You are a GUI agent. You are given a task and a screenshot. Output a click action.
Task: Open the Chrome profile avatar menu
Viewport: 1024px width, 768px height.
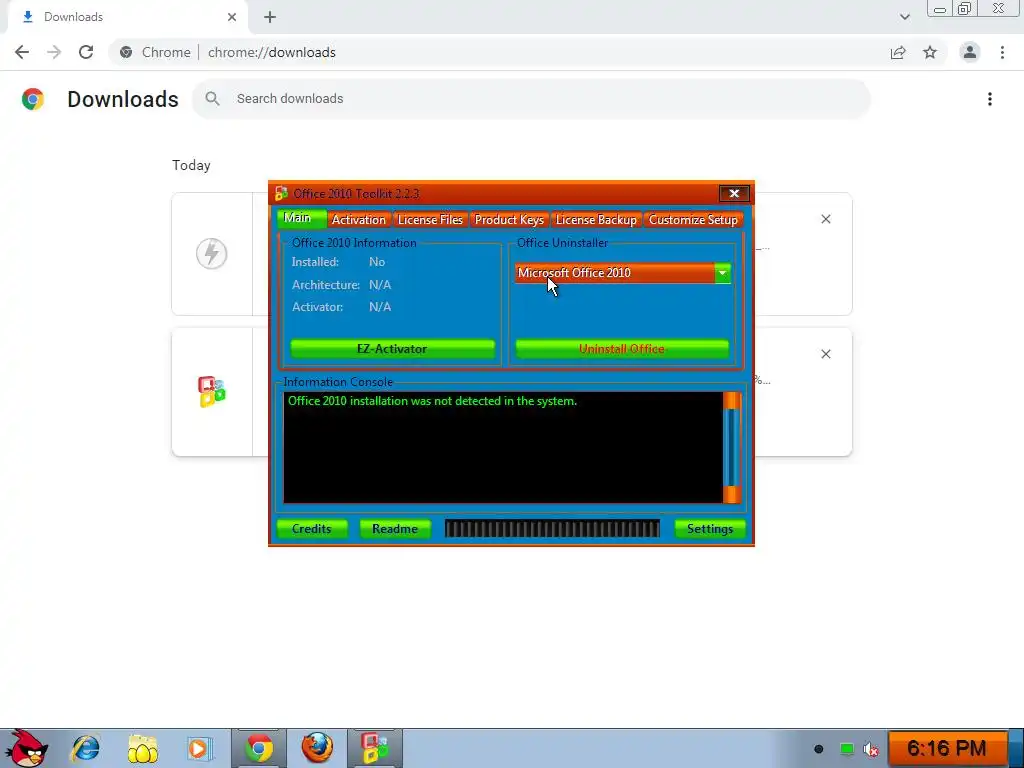click(x=970, y=52)
